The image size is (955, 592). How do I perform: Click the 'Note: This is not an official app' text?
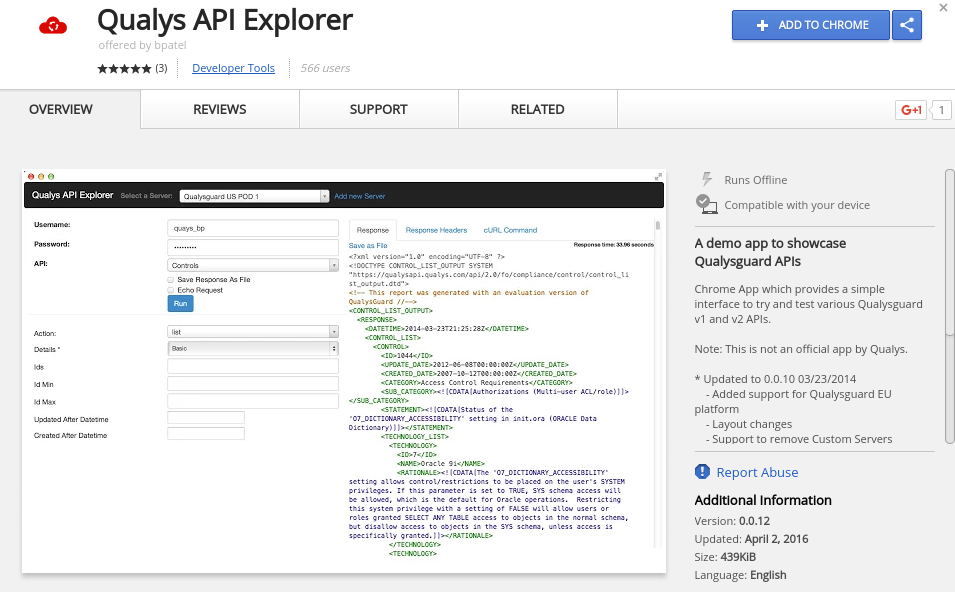pos(801,349)
